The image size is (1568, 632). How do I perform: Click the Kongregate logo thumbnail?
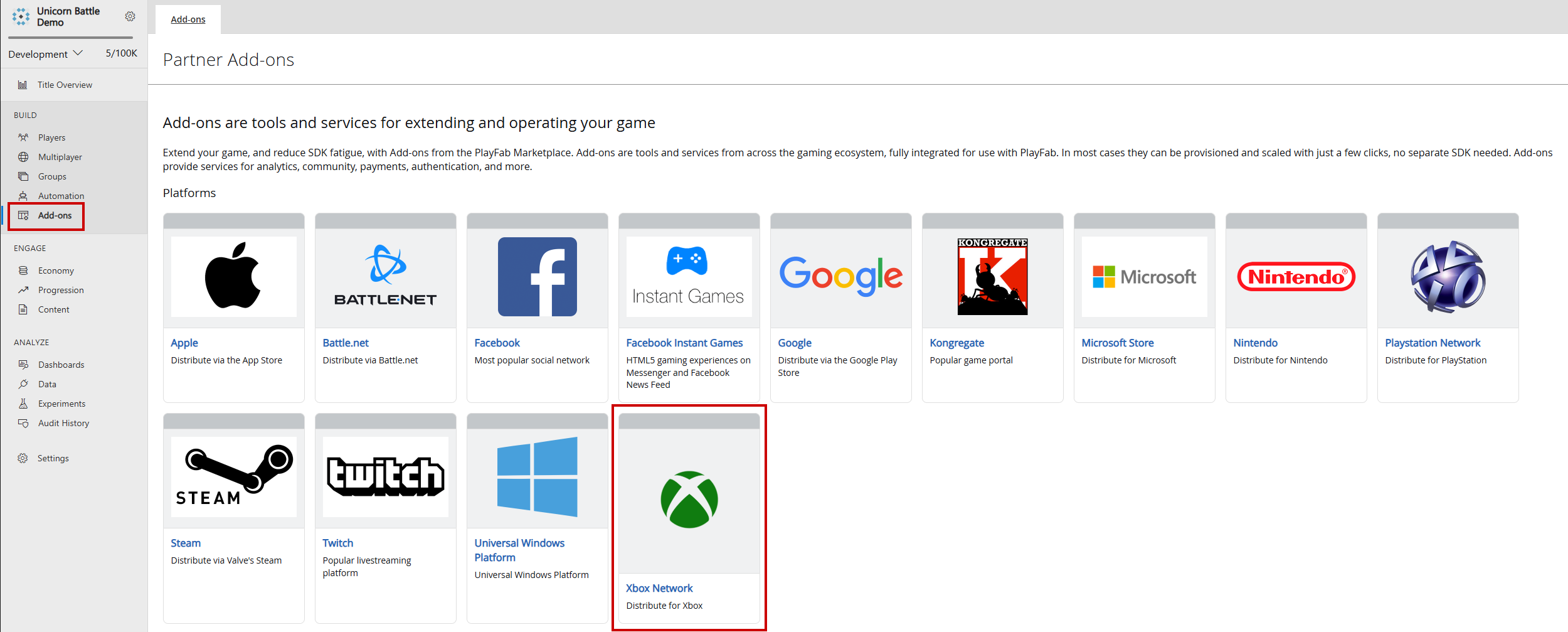pos(993,277)
